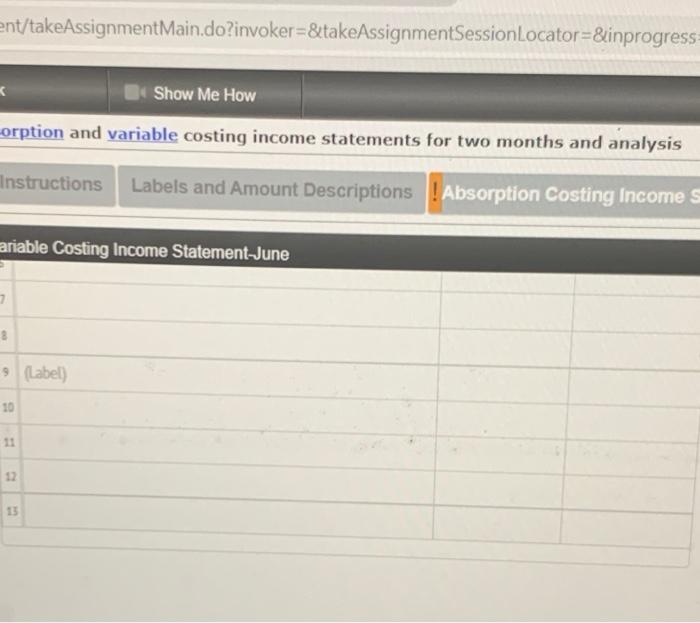Click first amount column cell in row 9
700x623 pixels.
click(504, 383)
